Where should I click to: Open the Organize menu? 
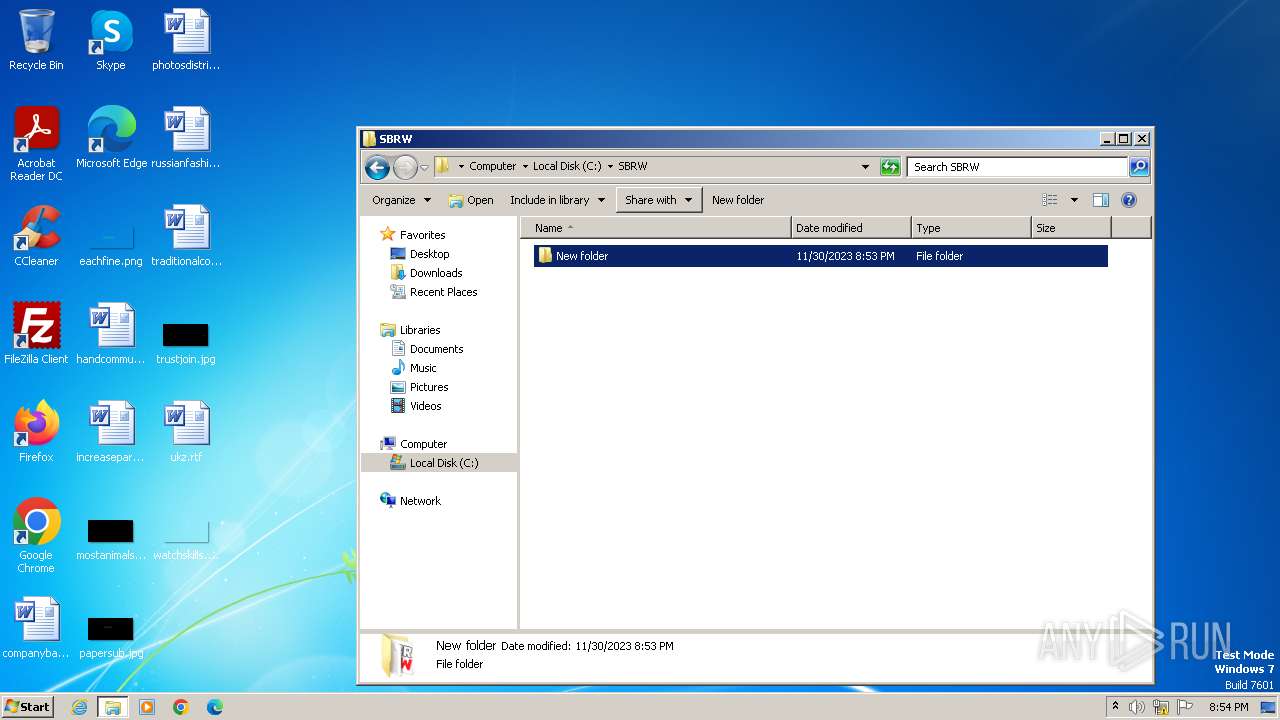401,200
